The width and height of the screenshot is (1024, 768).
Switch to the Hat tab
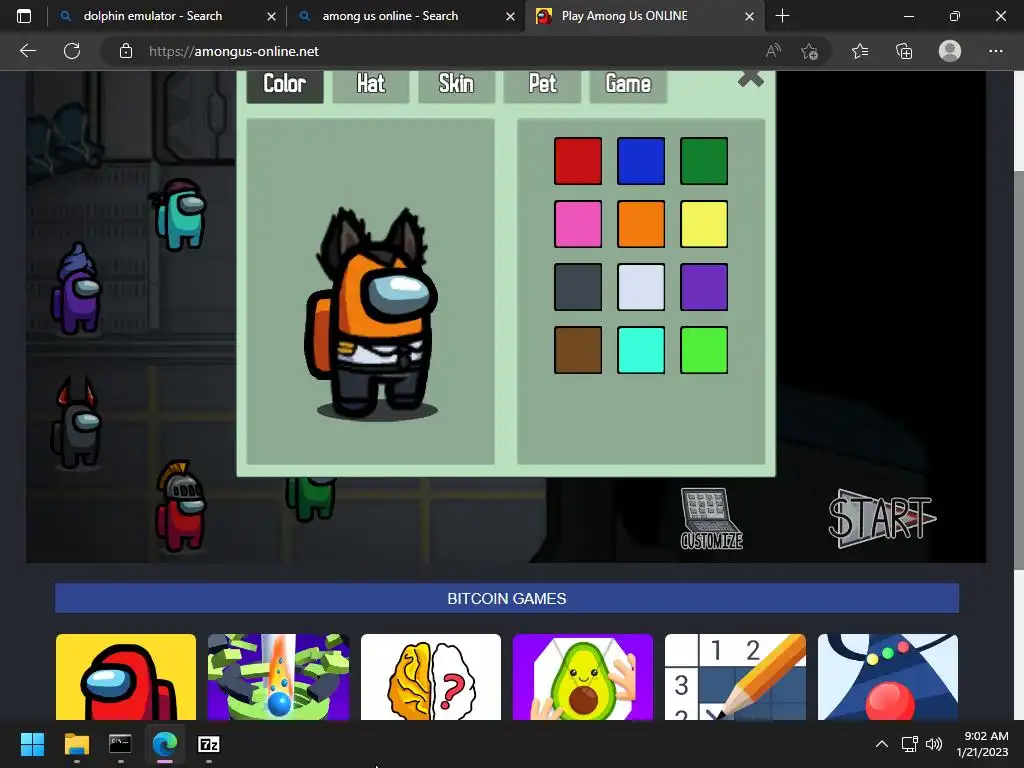[370, 86]
